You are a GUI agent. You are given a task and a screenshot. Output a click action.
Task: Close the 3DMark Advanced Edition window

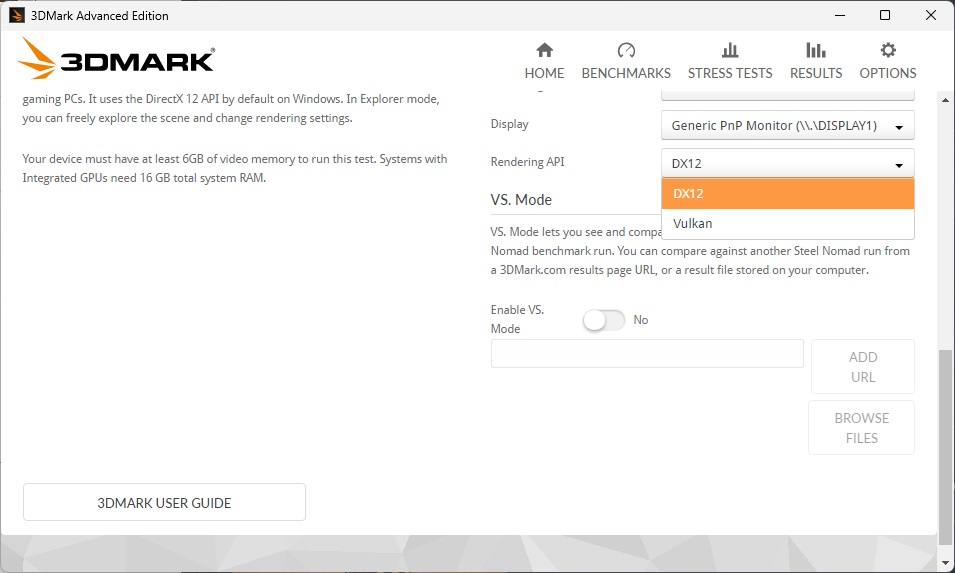(x=931, y=15)
